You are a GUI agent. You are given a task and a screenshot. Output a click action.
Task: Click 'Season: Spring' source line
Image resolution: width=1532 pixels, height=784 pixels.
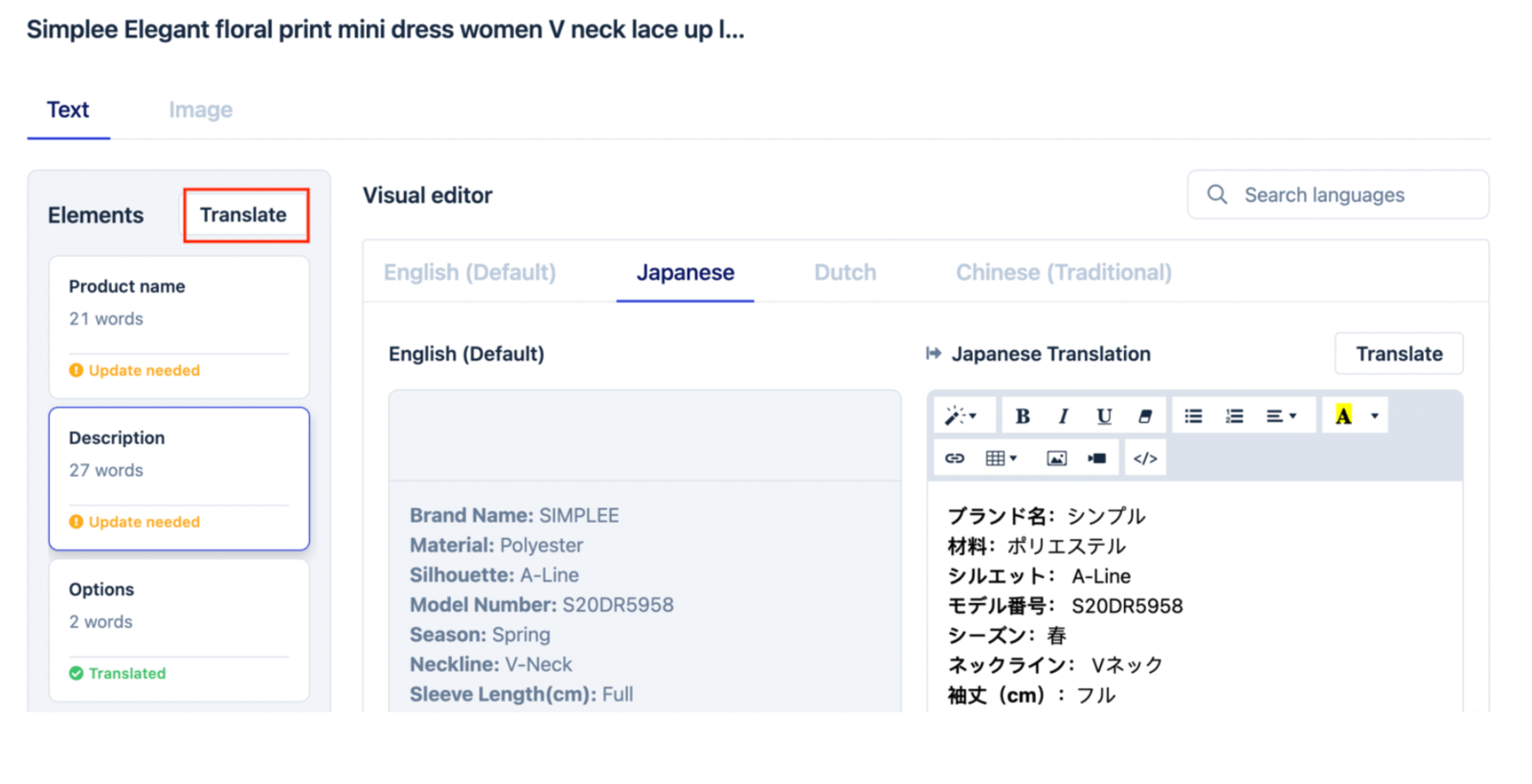pos(480,635)
